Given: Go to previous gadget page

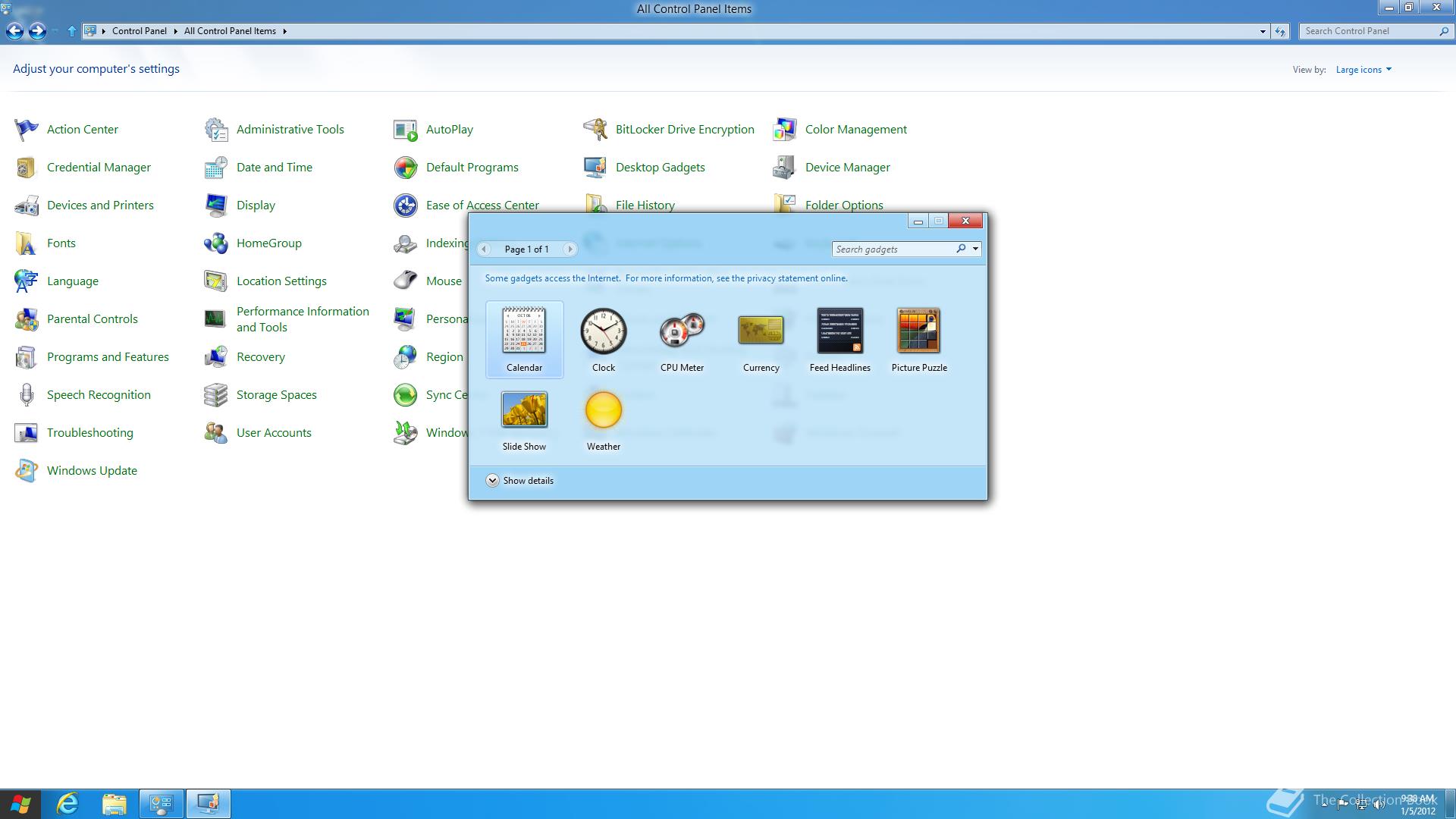Looking at the screenshot, I should 484,249.
